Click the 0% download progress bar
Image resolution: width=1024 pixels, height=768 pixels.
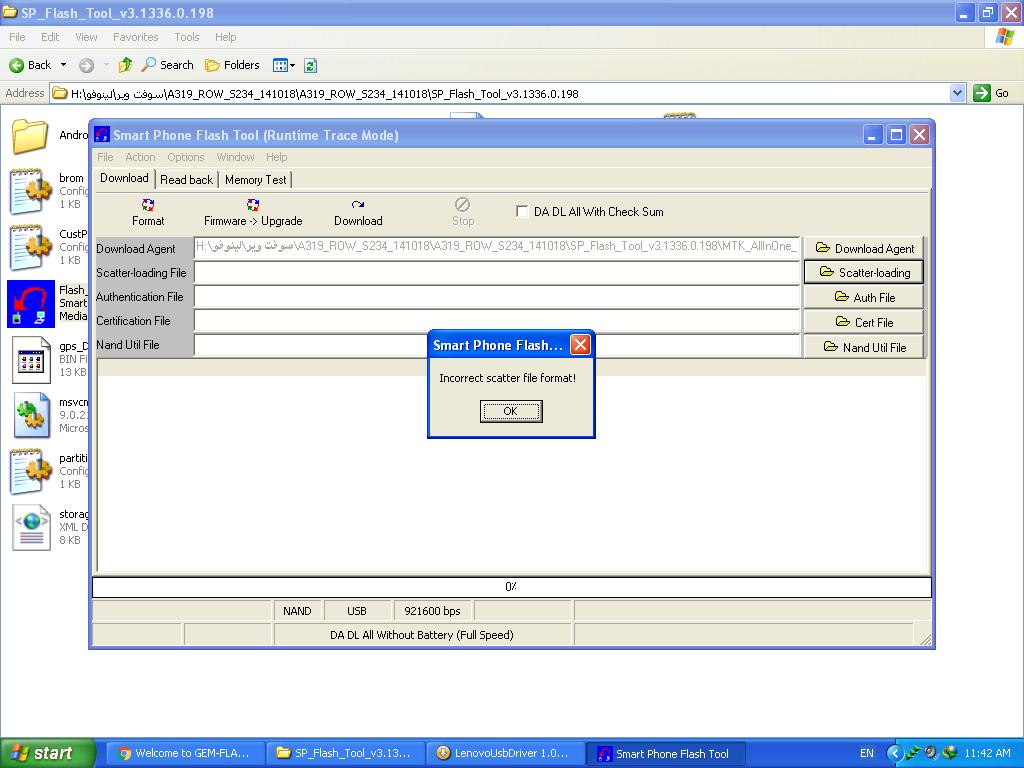511,587
